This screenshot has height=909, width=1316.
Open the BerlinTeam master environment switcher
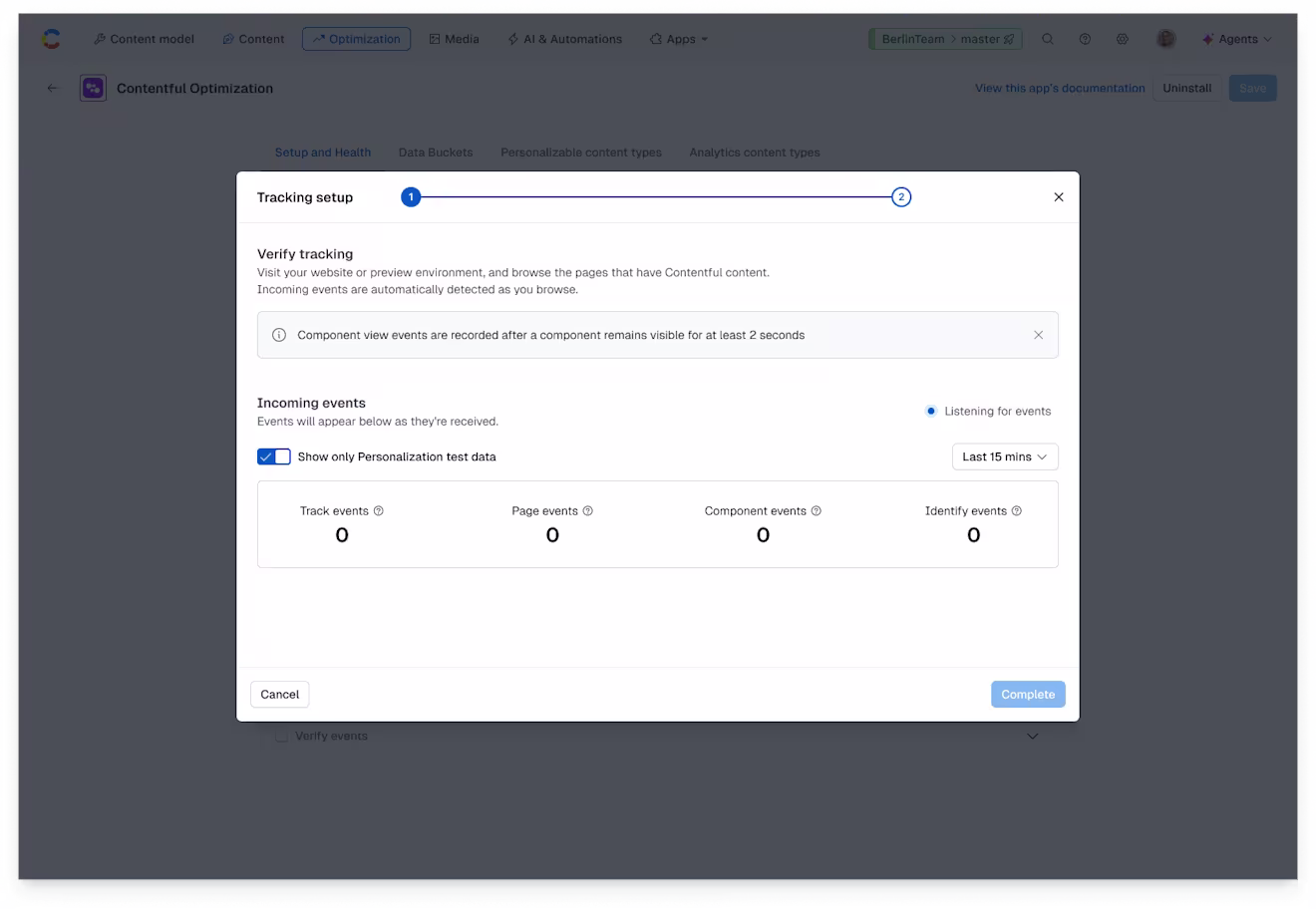[x=946, y=39]
